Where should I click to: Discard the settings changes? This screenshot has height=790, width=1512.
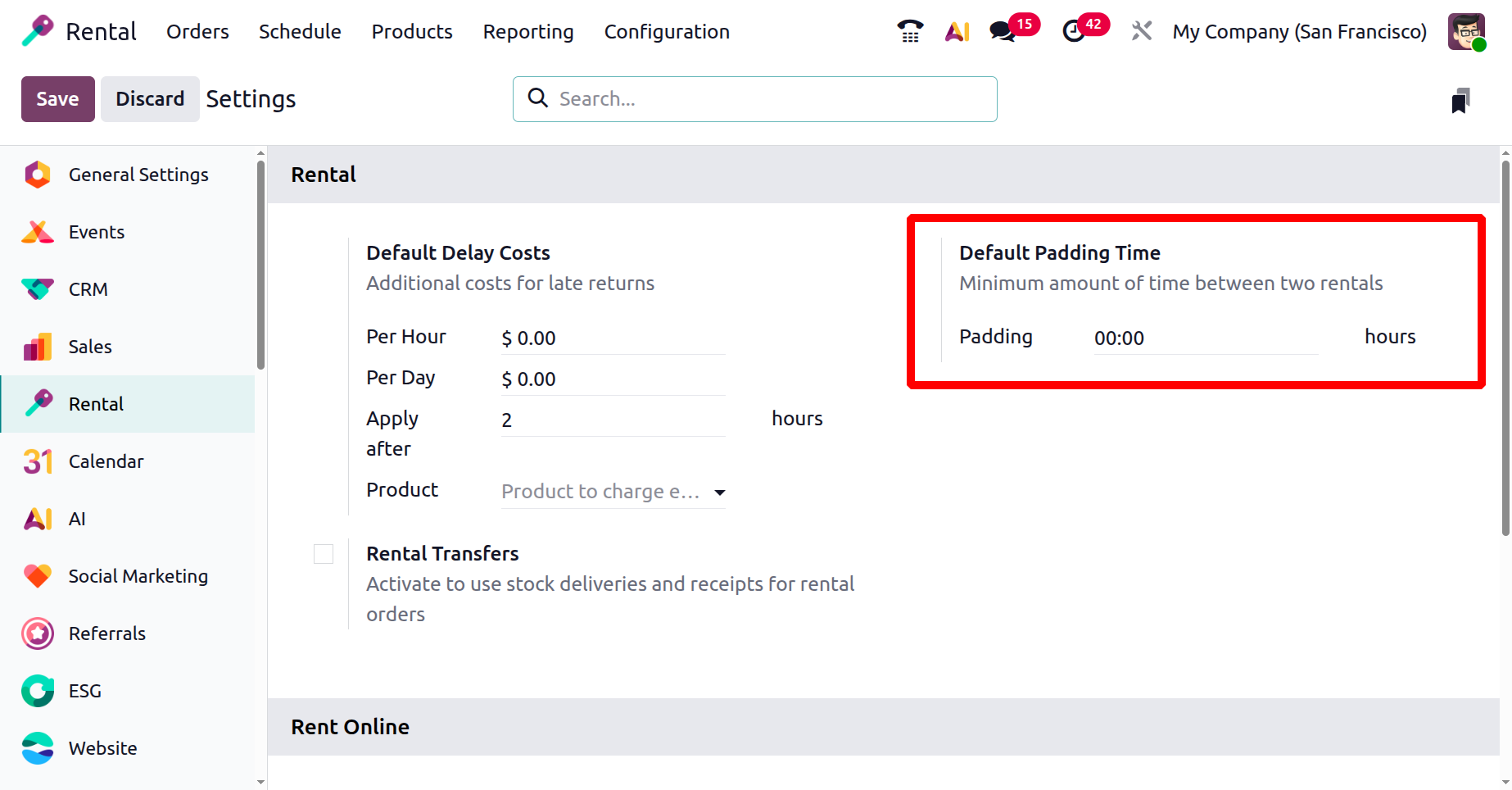(x=150, y=99)
